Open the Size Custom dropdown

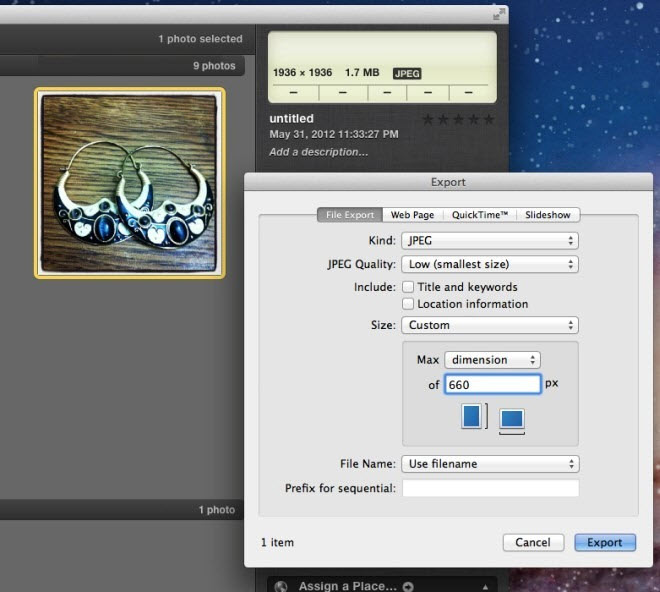pos(490,325)
